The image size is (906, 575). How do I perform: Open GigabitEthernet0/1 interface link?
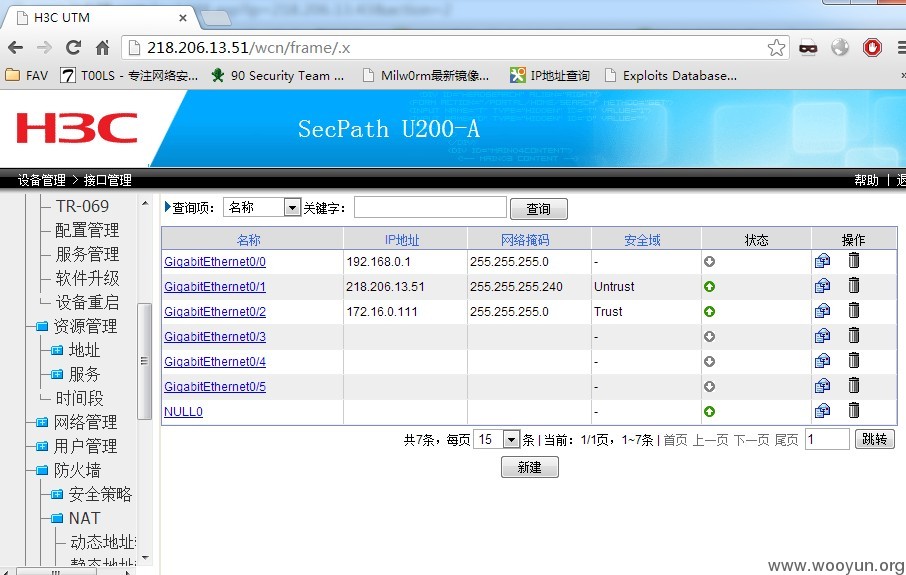(x=215, y=287)
